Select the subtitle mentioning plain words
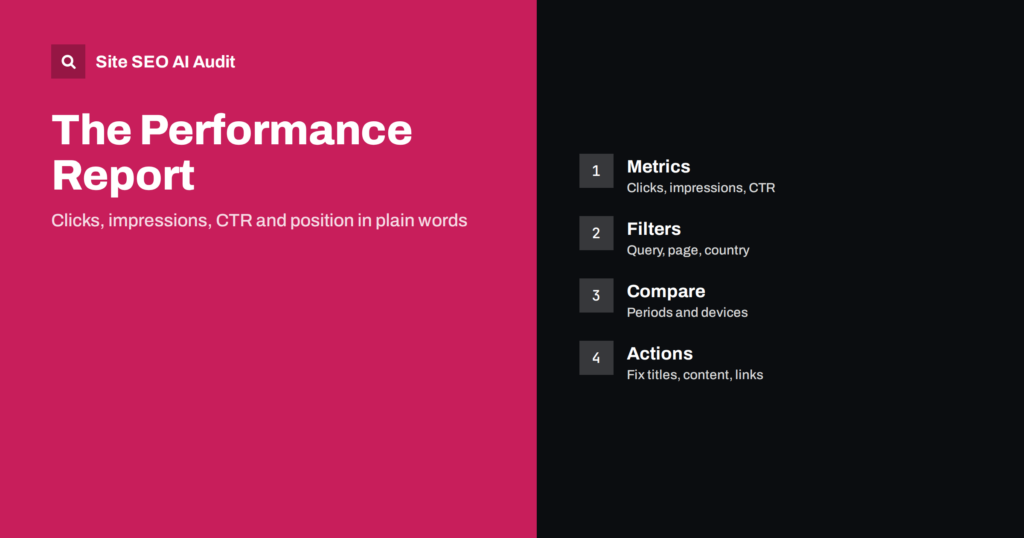 tap(259, 221)
